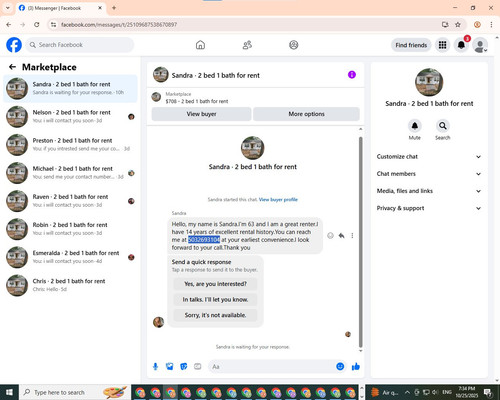The height and width of the screenshot is (400, 500).
Task: Open more options dots beside Sandra's message
Action: tap(352, 236)
